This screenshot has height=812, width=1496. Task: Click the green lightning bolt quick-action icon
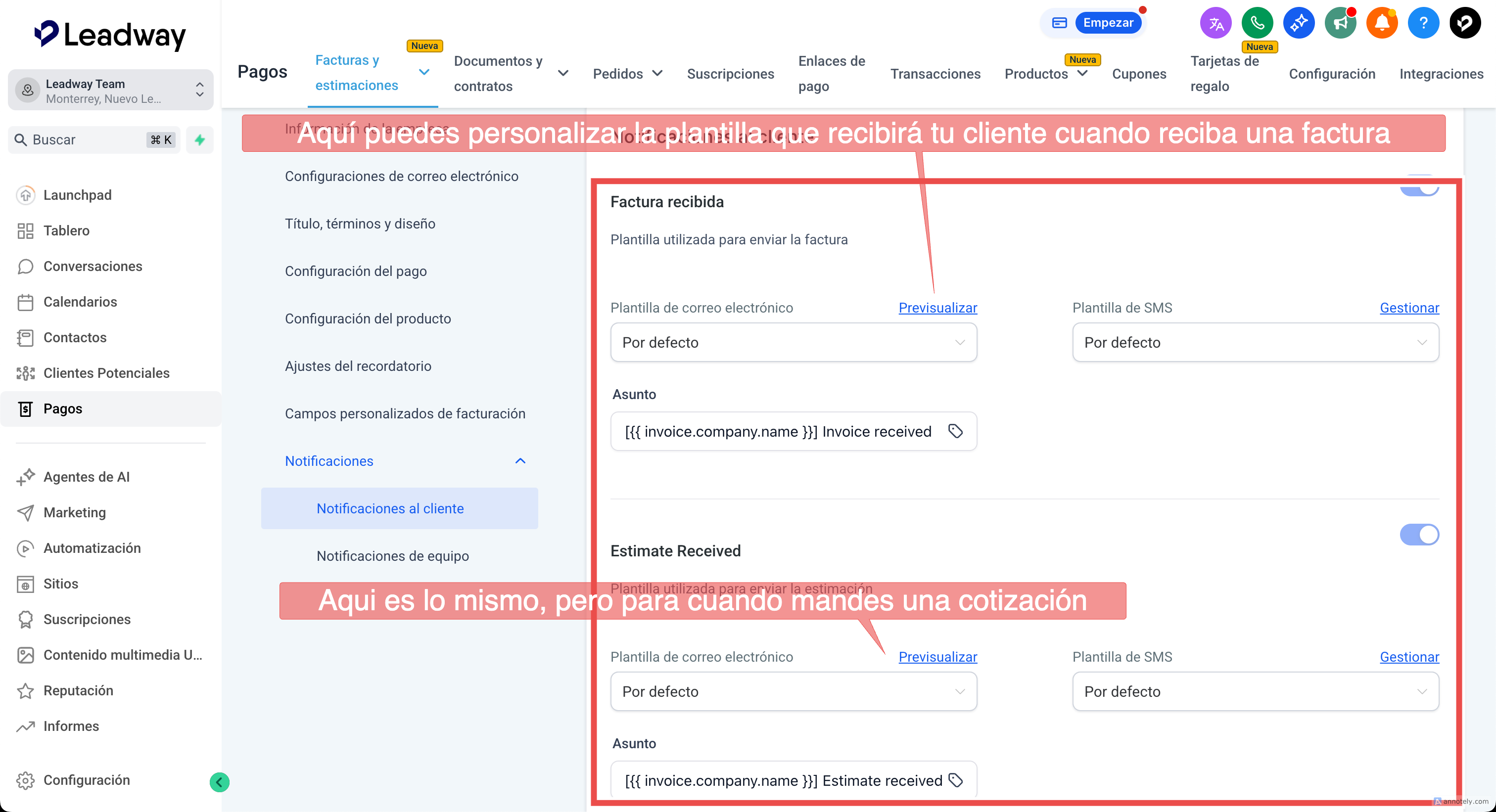(200, 140)
